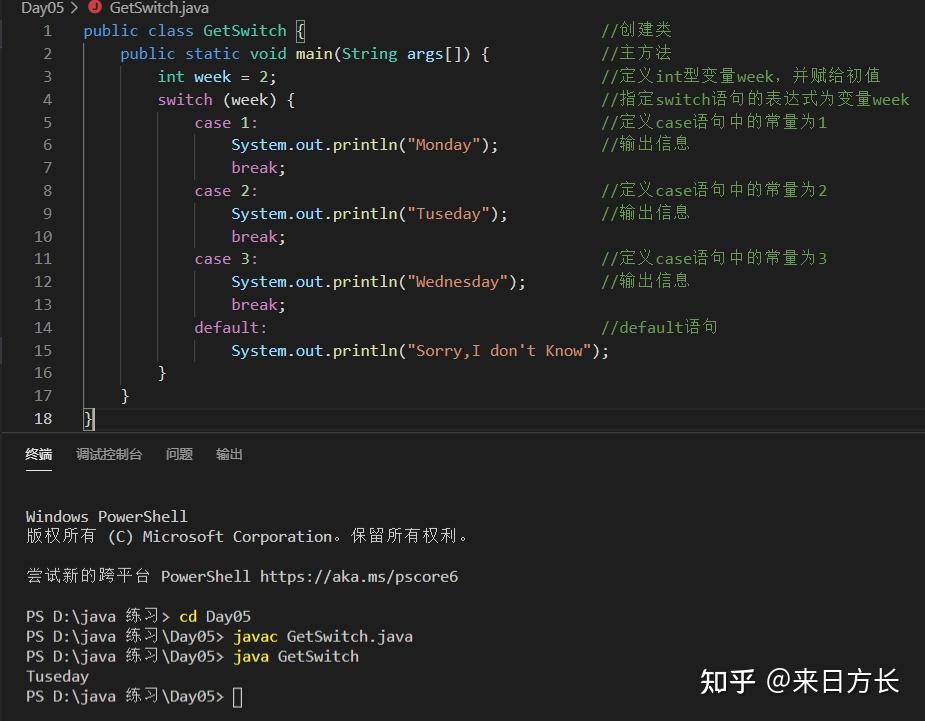Screen dimensions: 925x721
Task: Click line number 18 in the gutter
Action: 43,418
